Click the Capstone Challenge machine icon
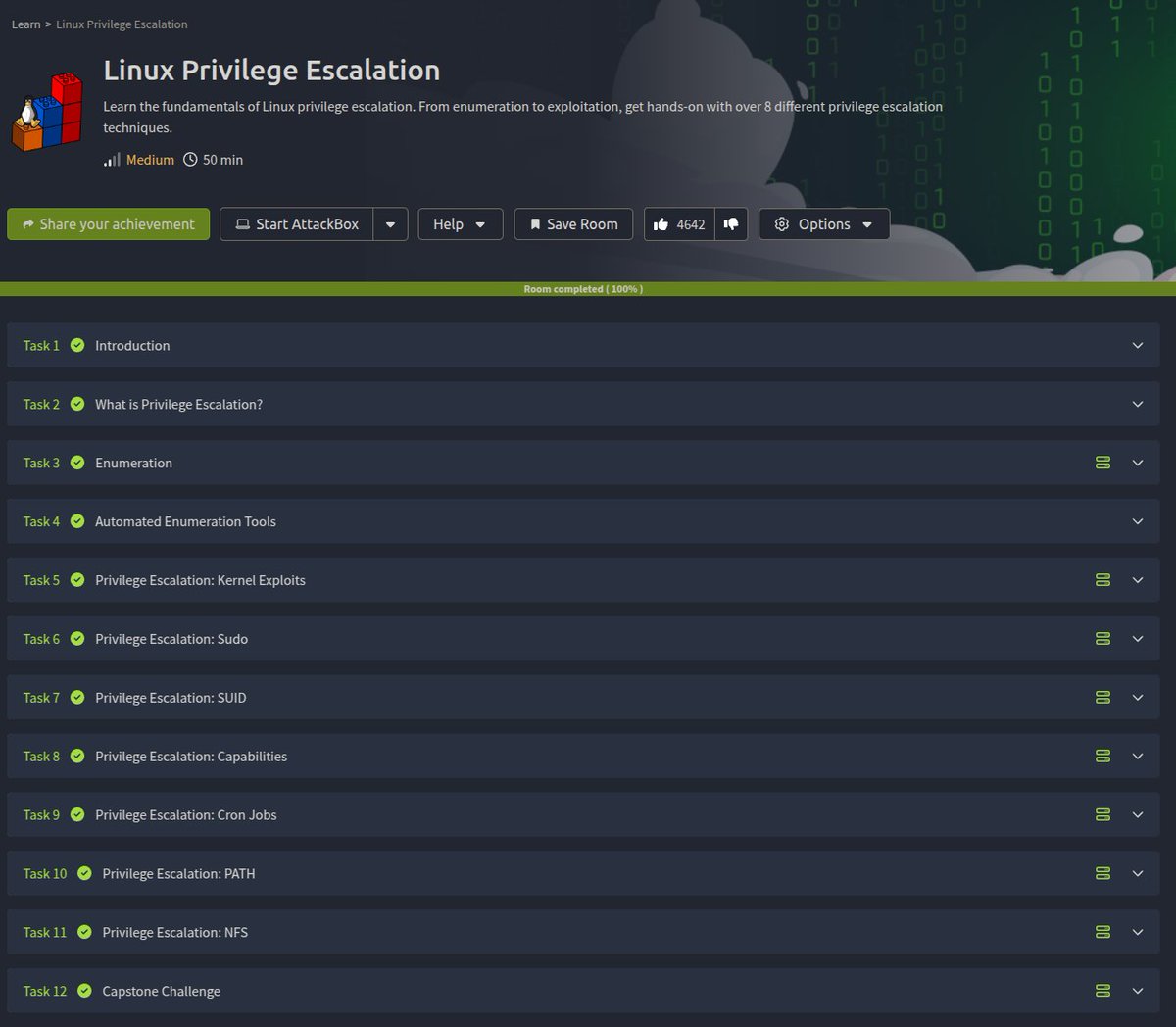The height and width of the screenshot is (1027, 1176). (x=1102, y=991)
